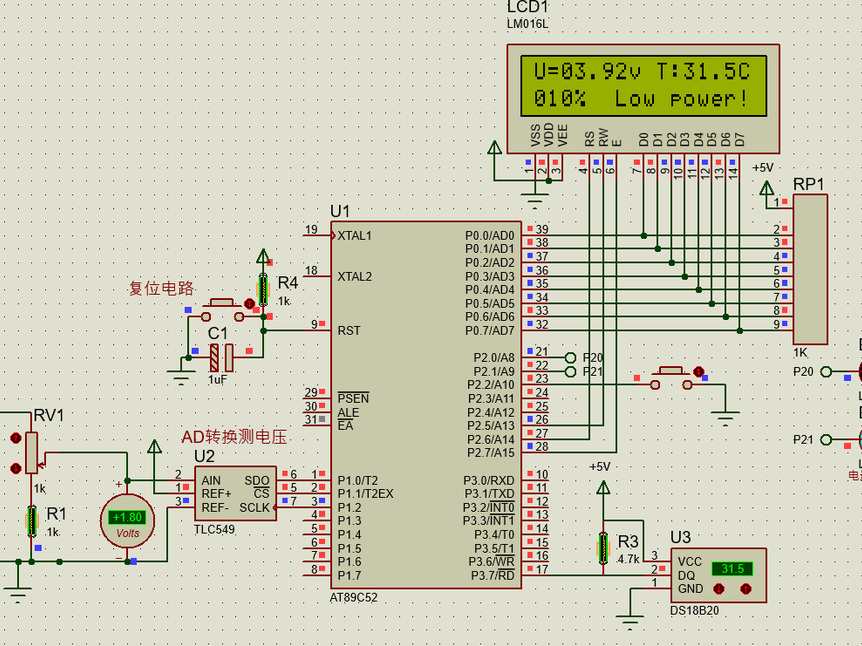Click the left red temperature button on DS18B20
This screenshot has width=862, height=646.
[719, 589]
